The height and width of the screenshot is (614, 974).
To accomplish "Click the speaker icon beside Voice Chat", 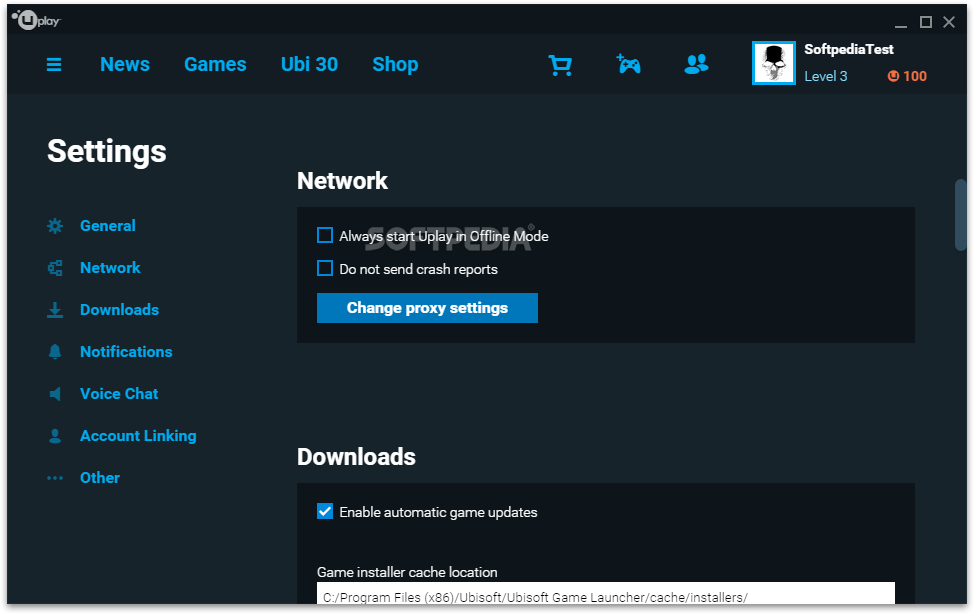I will pyautogui.click(x=55, y=394).
